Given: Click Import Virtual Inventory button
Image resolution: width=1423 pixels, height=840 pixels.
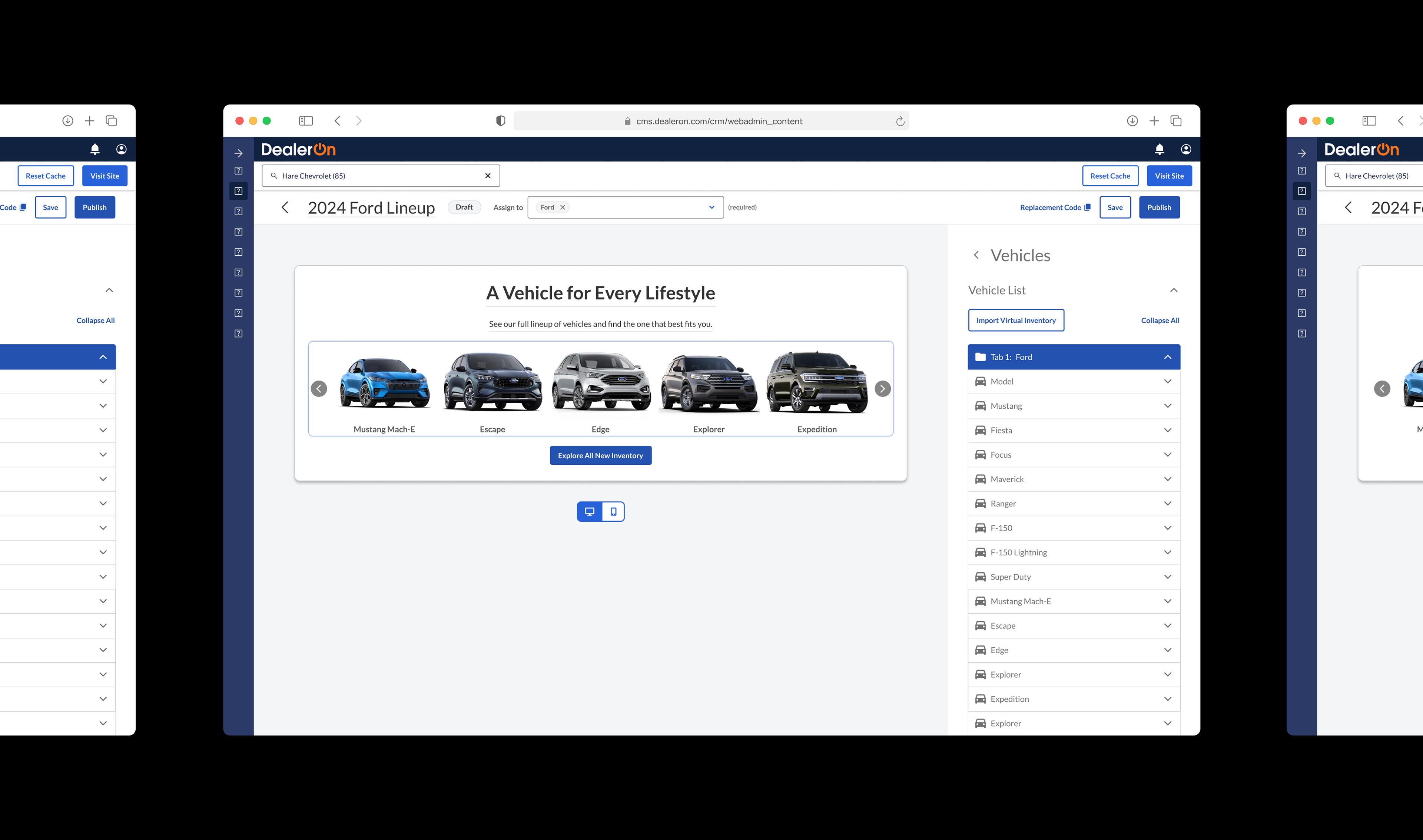Looking at the screenshot, I should [x=1015, y=321].
